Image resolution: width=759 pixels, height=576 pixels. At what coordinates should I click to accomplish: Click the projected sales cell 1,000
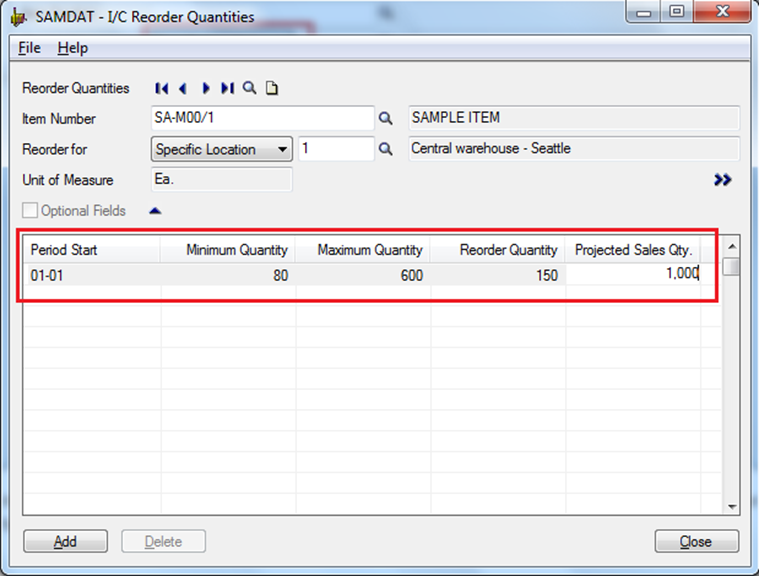633,274
